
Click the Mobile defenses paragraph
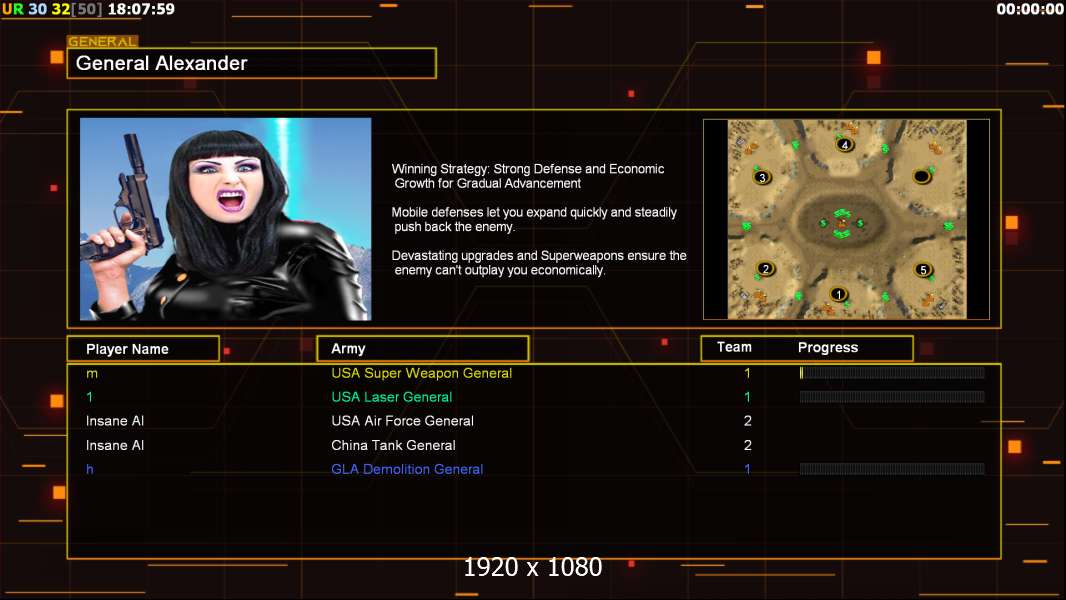point(534,219)
